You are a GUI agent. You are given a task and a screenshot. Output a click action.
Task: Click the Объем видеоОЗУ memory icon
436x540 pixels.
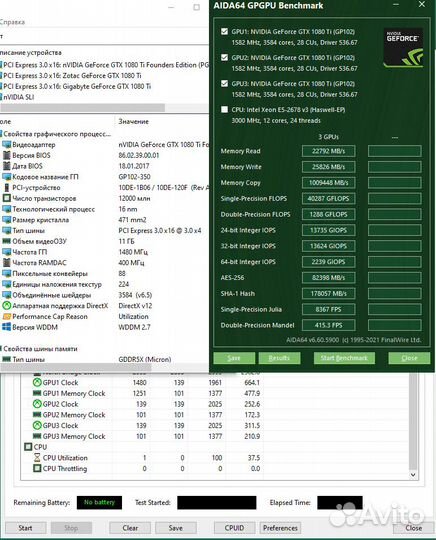coord(7,241)
